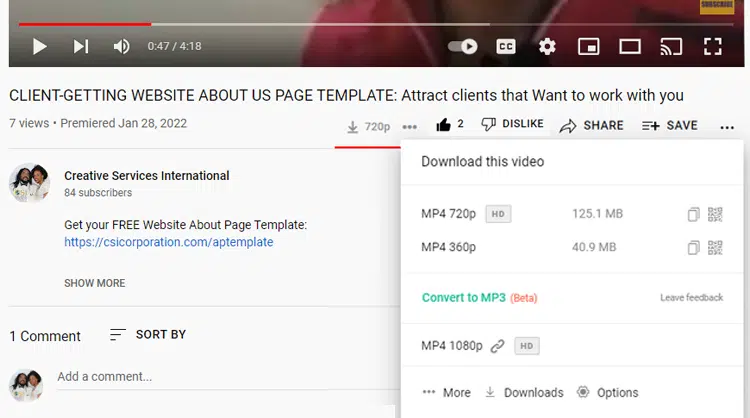Expand description with SHOW MORE
750x418 pixels.
(95, 283)
